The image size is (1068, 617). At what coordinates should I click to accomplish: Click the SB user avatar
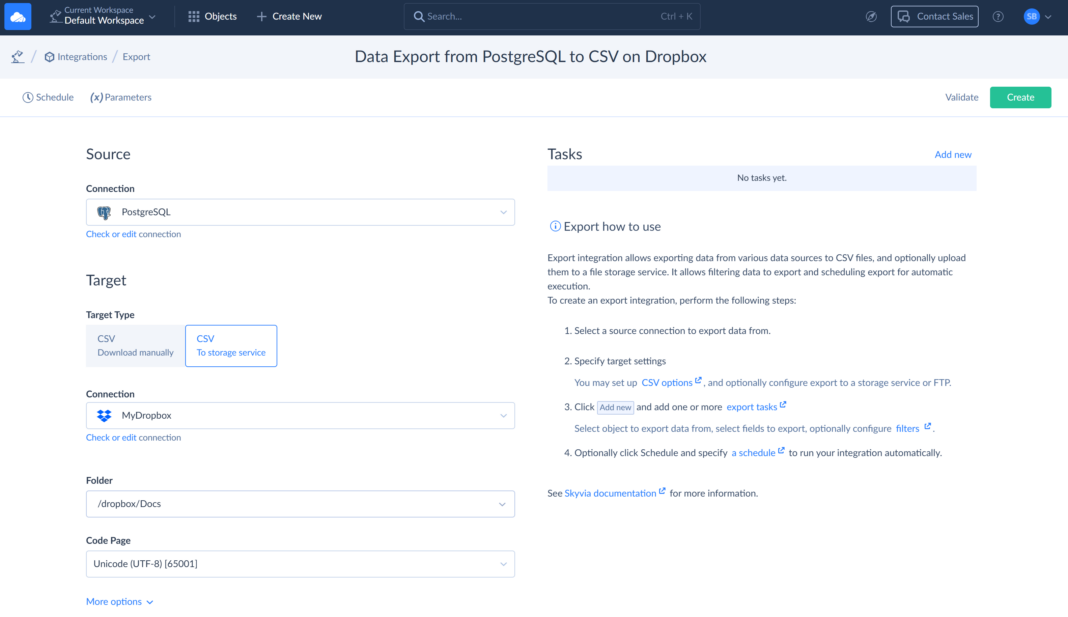click(x=1032, y=16)
